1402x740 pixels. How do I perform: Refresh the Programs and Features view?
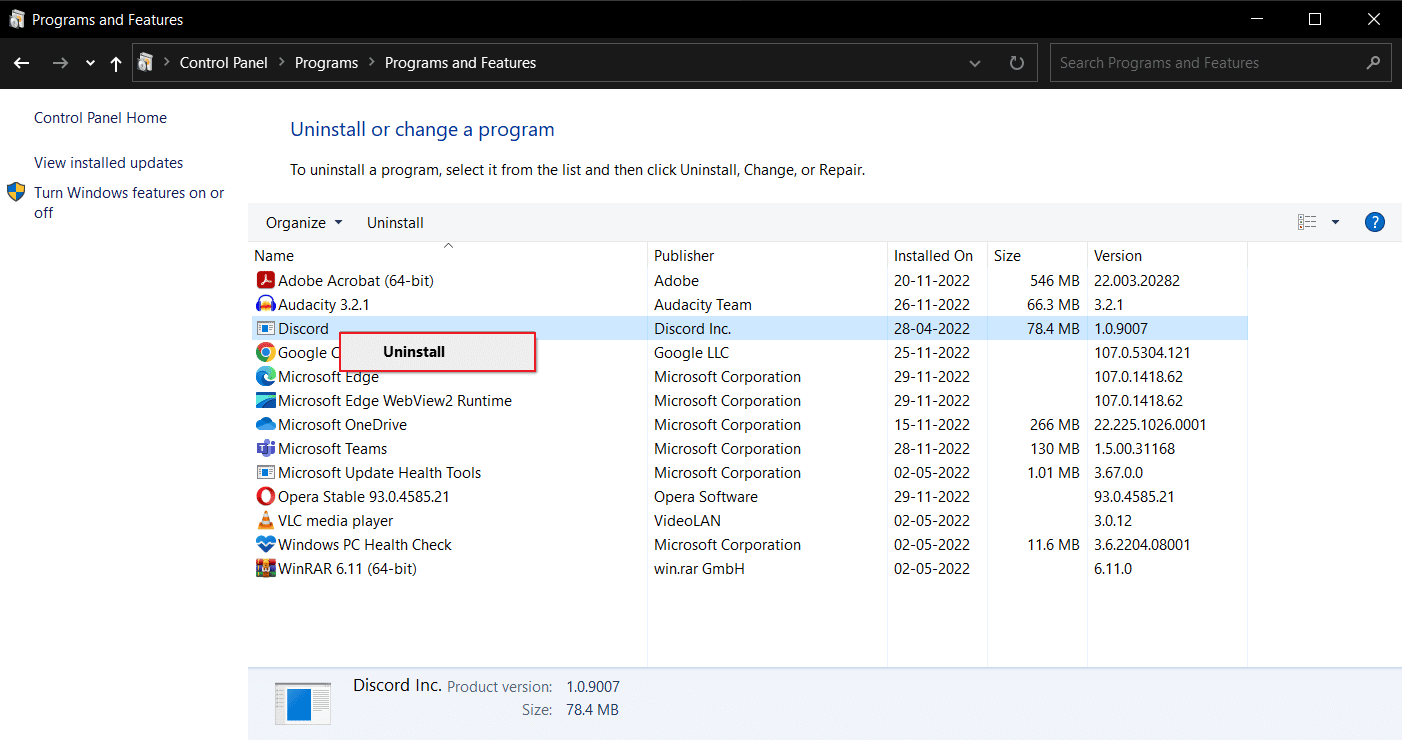tap(1017, 63)
